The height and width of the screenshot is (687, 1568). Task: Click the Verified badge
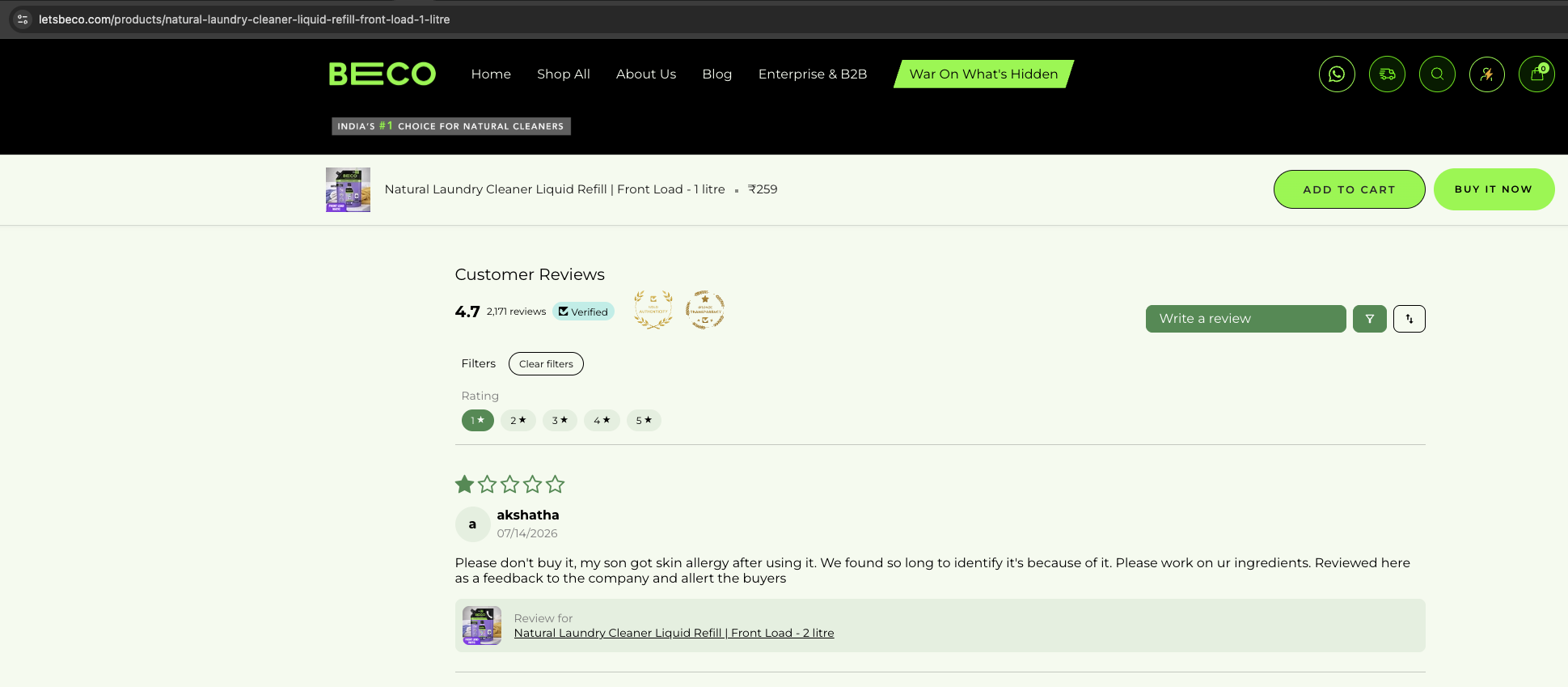(583, 312)
